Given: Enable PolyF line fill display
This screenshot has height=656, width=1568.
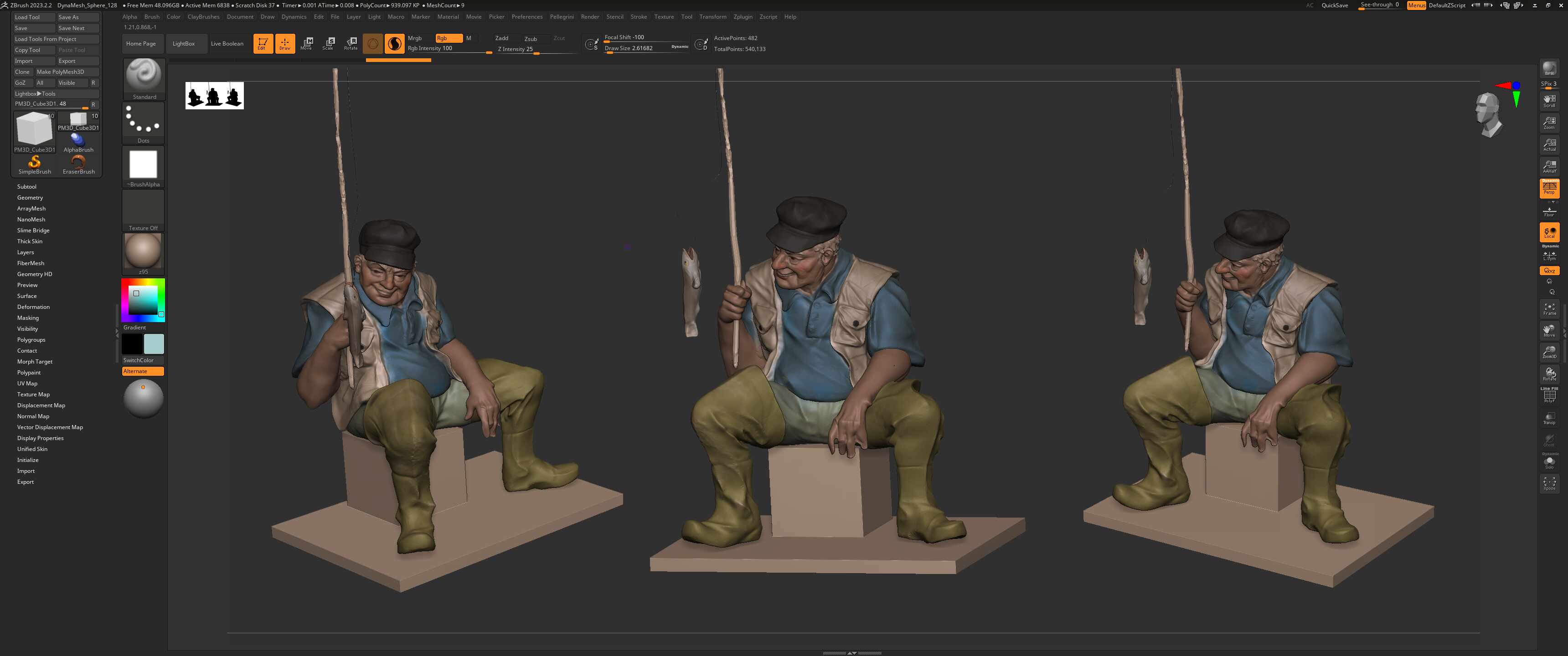Looking at the screenshot, I should pyautogui.click(x=1548, y=396).
